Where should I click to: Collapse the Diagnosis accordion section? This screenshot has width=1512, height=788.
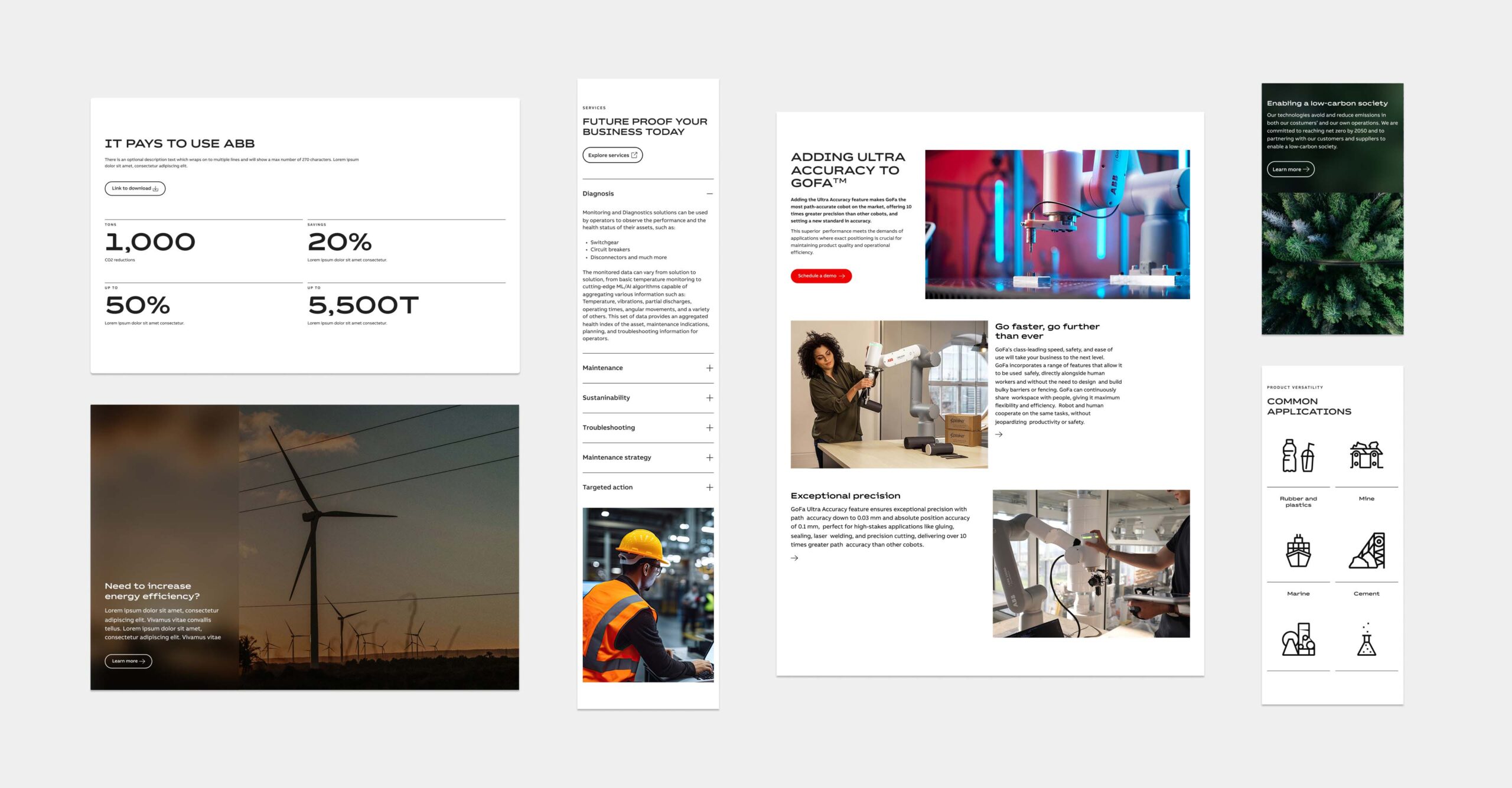coord(648,194)
